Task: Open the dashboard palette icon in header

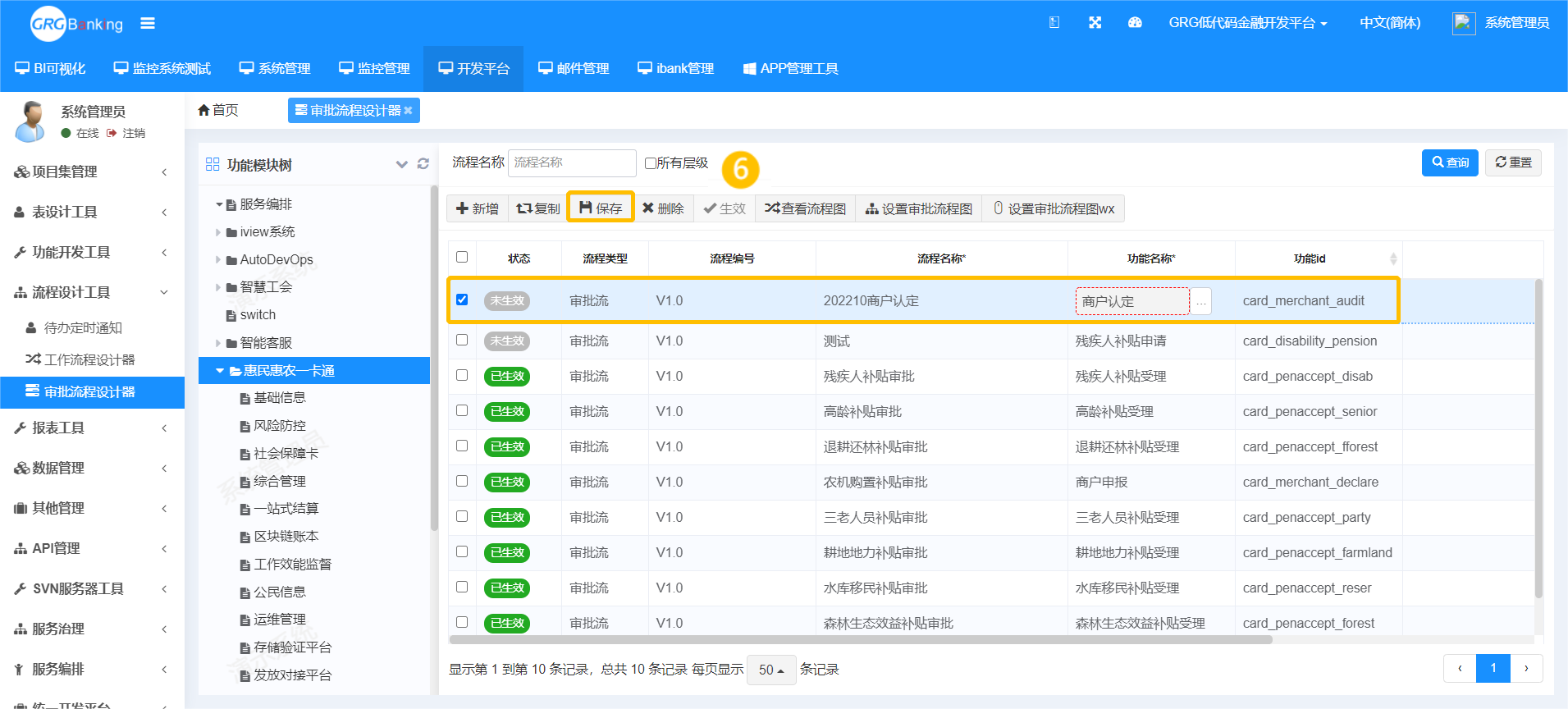Action: click(x=1135, y=23)
